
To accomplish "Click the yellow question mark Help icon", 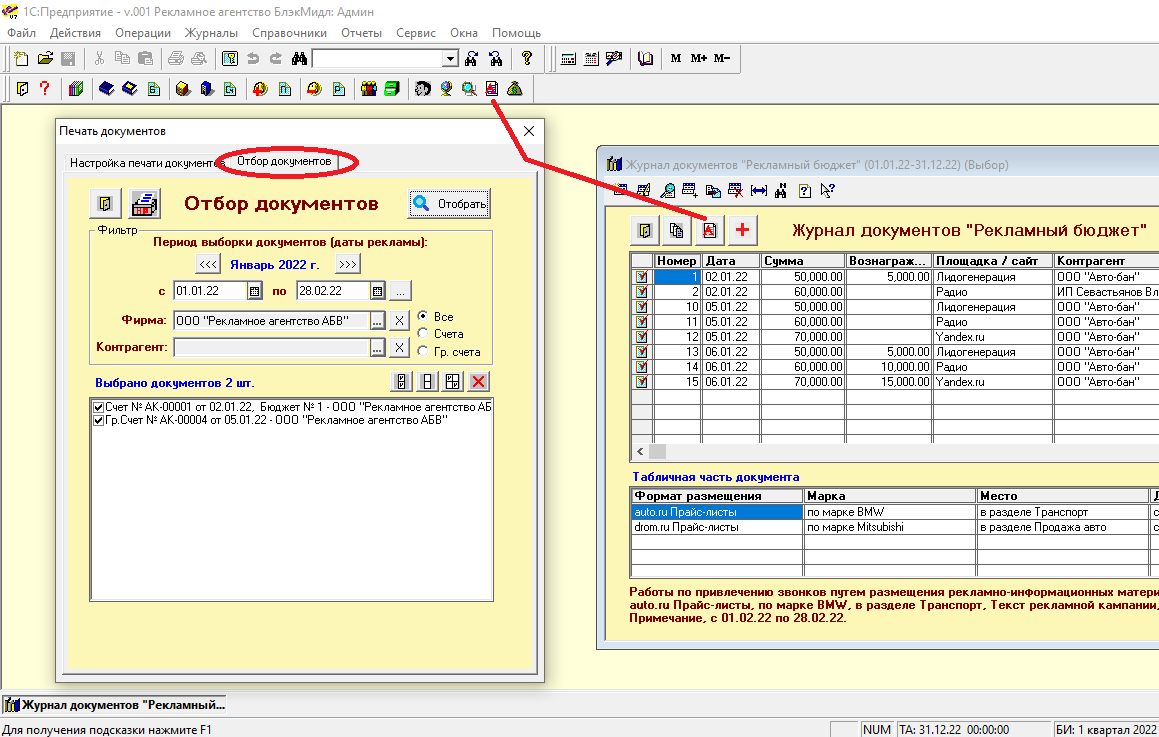I will pos(527,58).
